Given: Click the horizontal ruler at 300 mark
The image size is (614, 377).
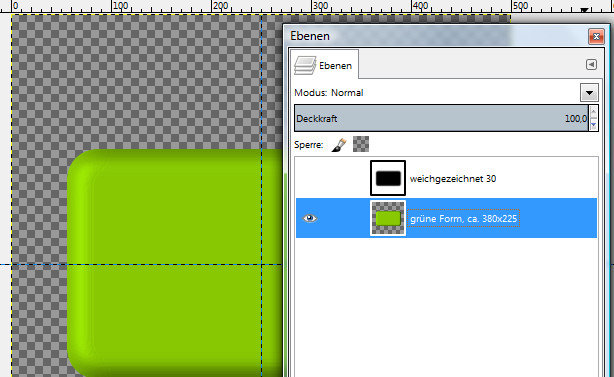Looking at the screenshot, I should coord(312,6).
